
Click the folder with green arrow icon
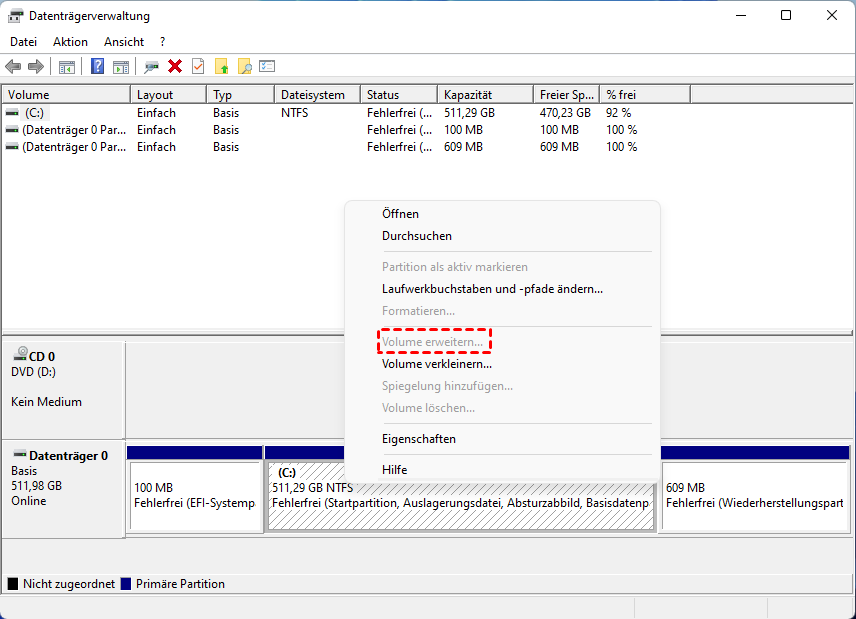222,67
